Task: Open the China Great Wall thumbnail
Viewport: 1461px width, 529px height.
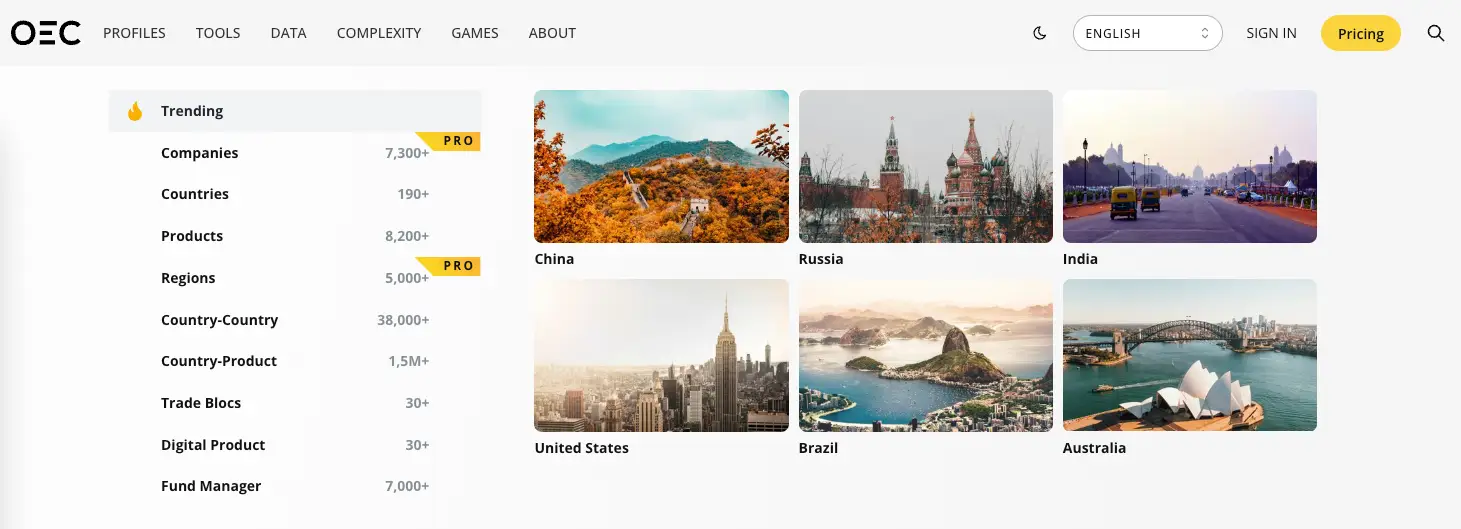Action: coord(661,166)
